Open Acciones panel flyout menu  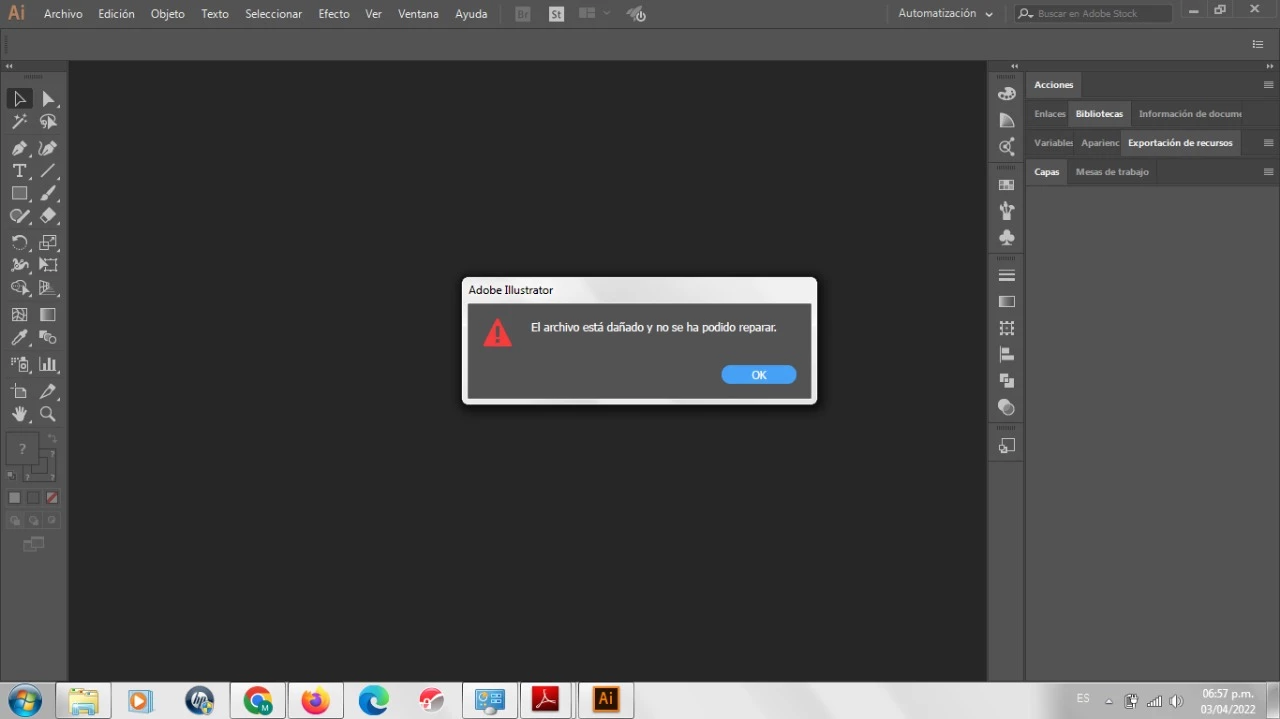1268,85
